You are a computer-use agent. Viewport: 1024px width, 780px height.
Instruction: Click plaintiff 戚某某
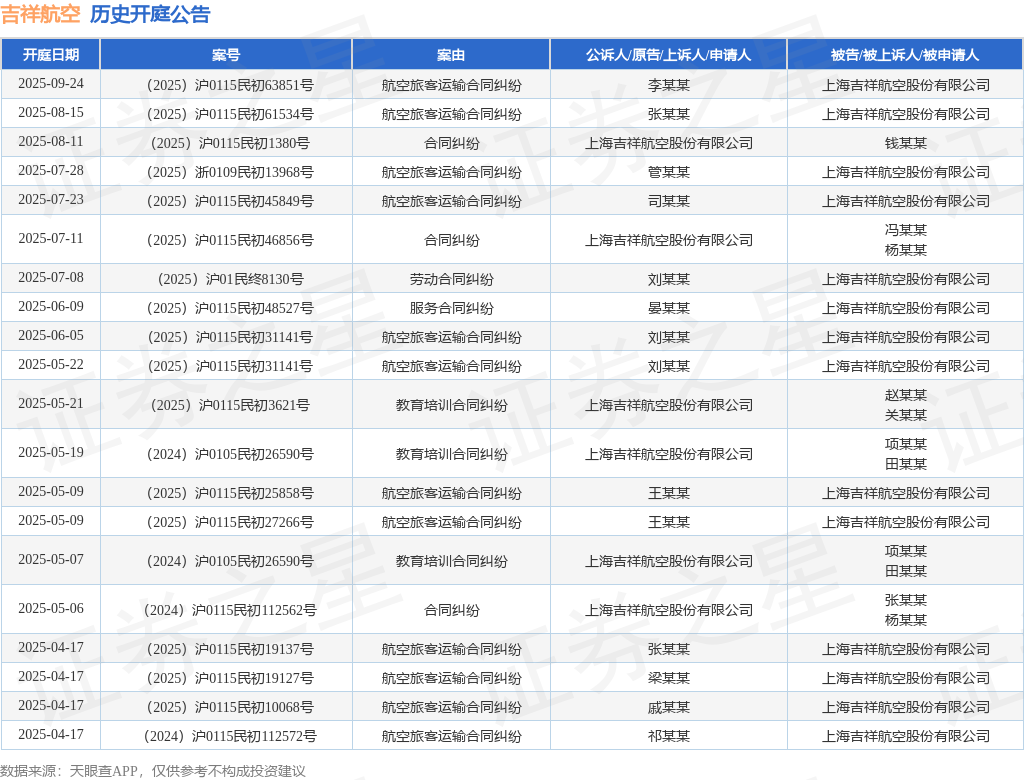point(669,707)
